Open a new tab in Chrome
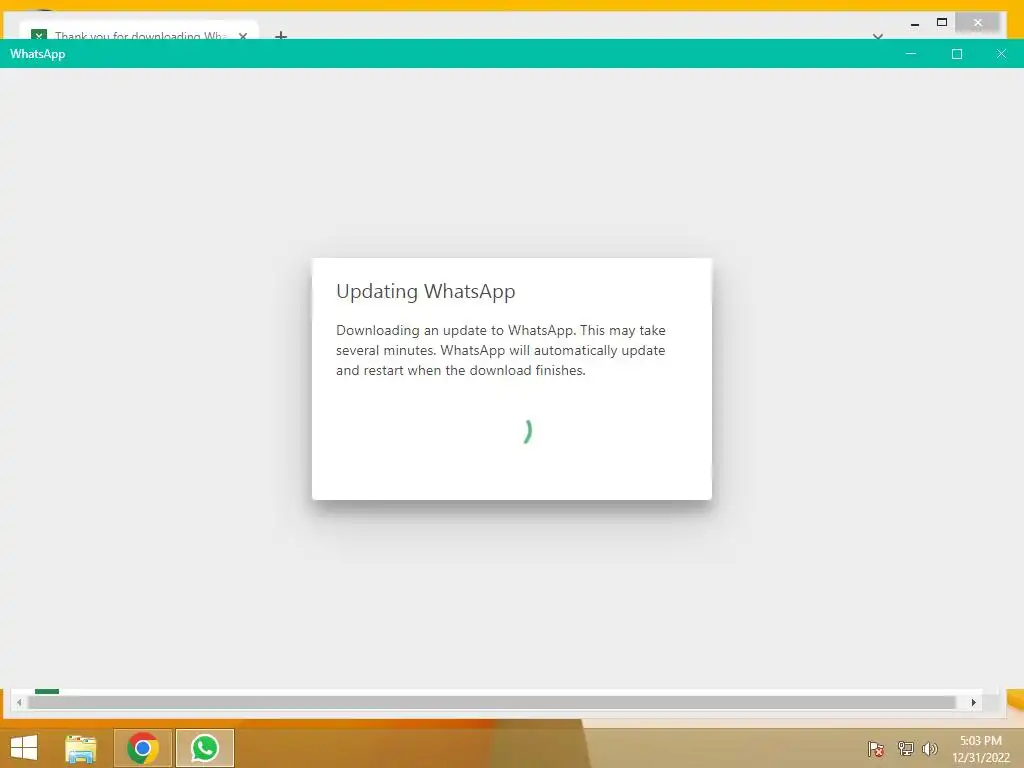The height and width of the screenshot is (768, 1024). pos(281,35)
